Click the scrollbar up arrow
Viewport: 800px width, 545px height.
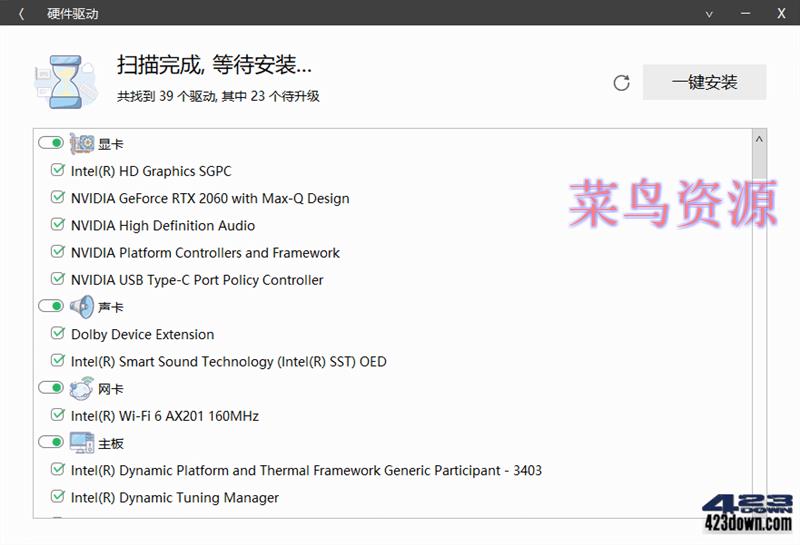[x=759, y=139]
